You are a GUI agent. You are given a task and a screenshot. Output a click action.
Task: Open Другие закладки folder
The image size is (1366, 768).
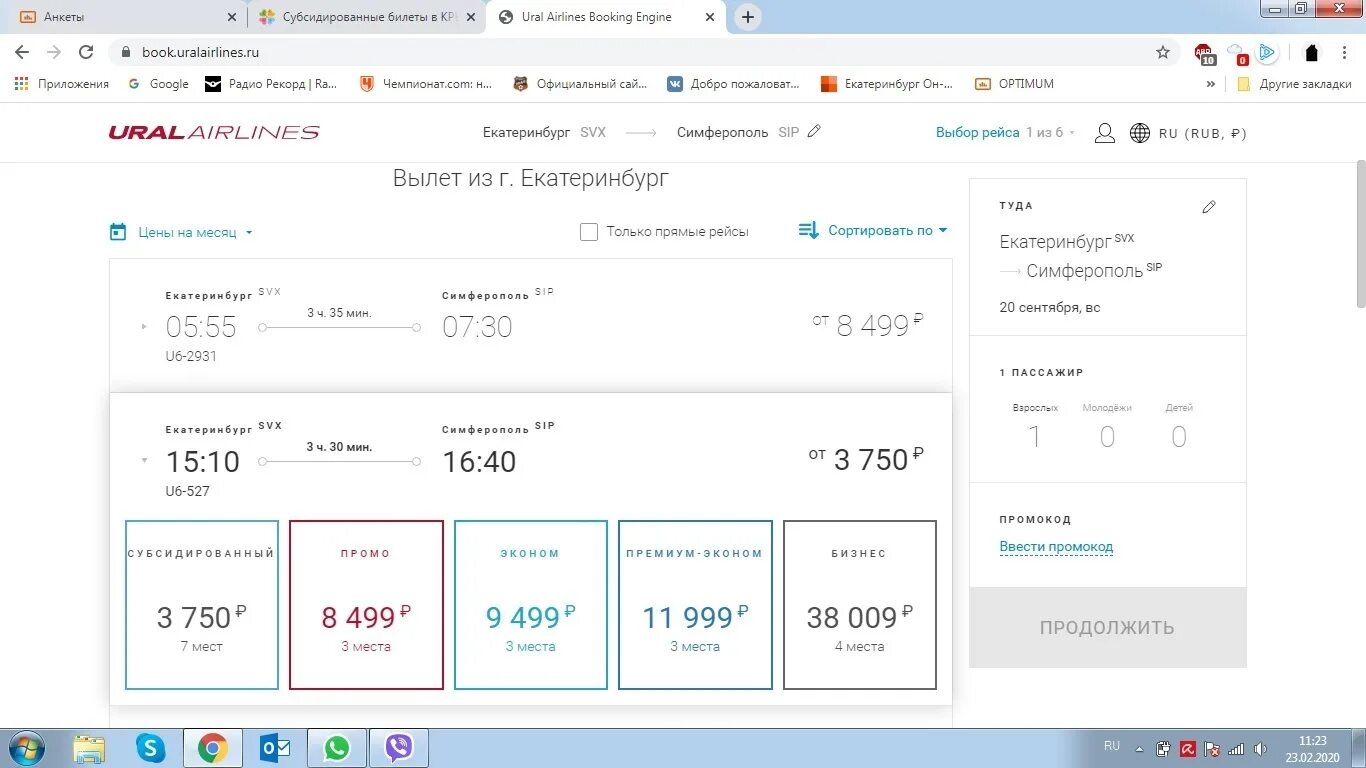click(1294, 84)
